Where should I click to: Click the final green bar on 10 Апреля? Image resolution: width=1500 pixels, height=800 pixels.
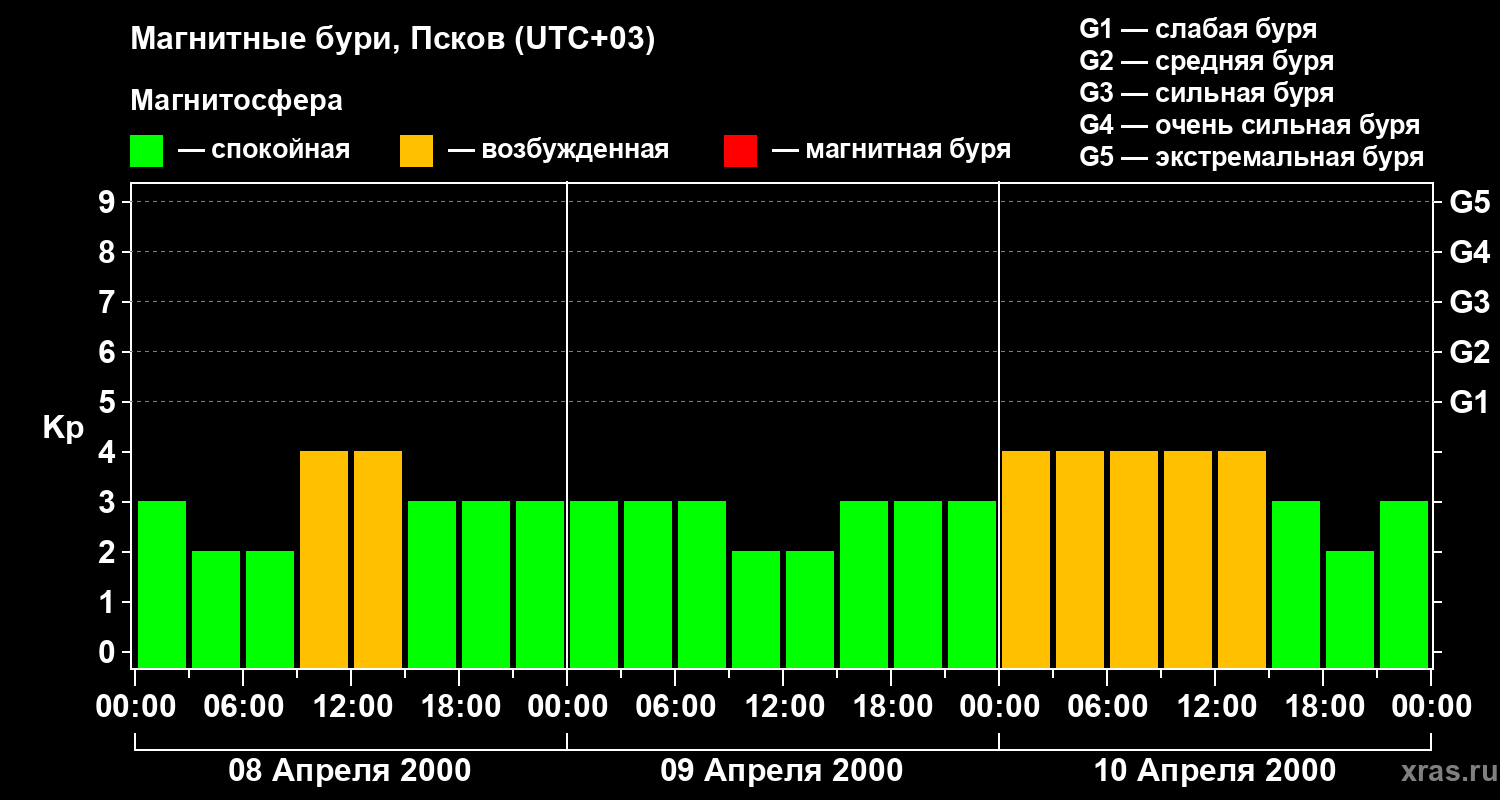(1404, 584)
